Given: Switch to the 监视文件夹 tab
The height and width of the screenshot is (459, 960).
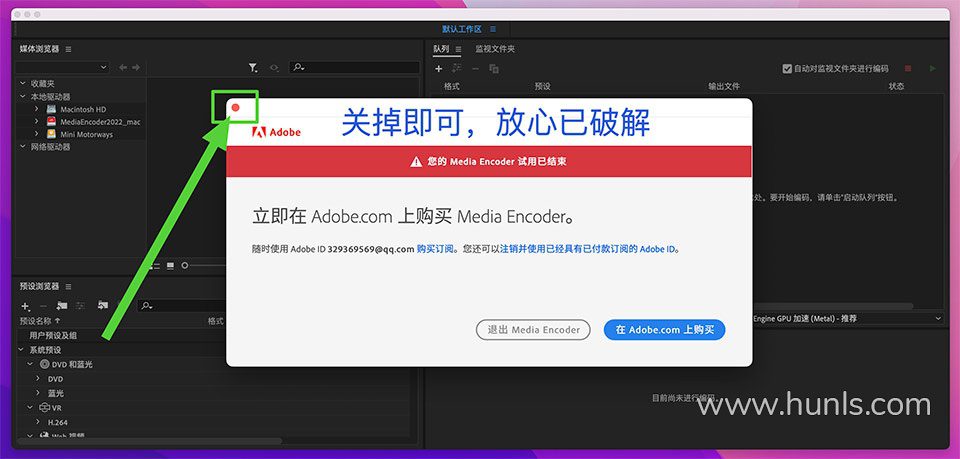Looking at the screenshot, I should pyautogui.click(x=495, y=49).
